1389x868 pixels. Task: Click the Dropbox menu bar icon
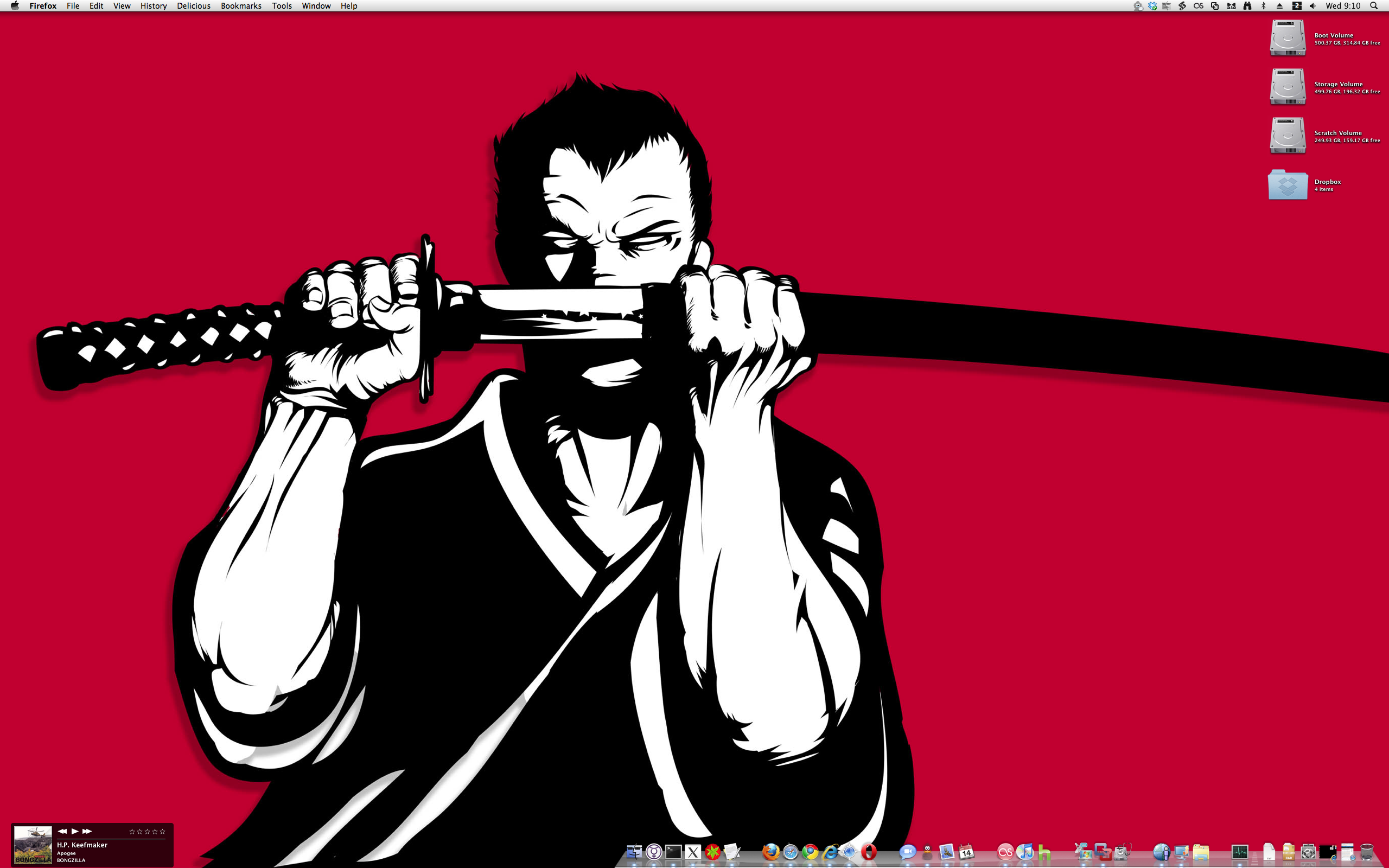(x=1152, y=6)
